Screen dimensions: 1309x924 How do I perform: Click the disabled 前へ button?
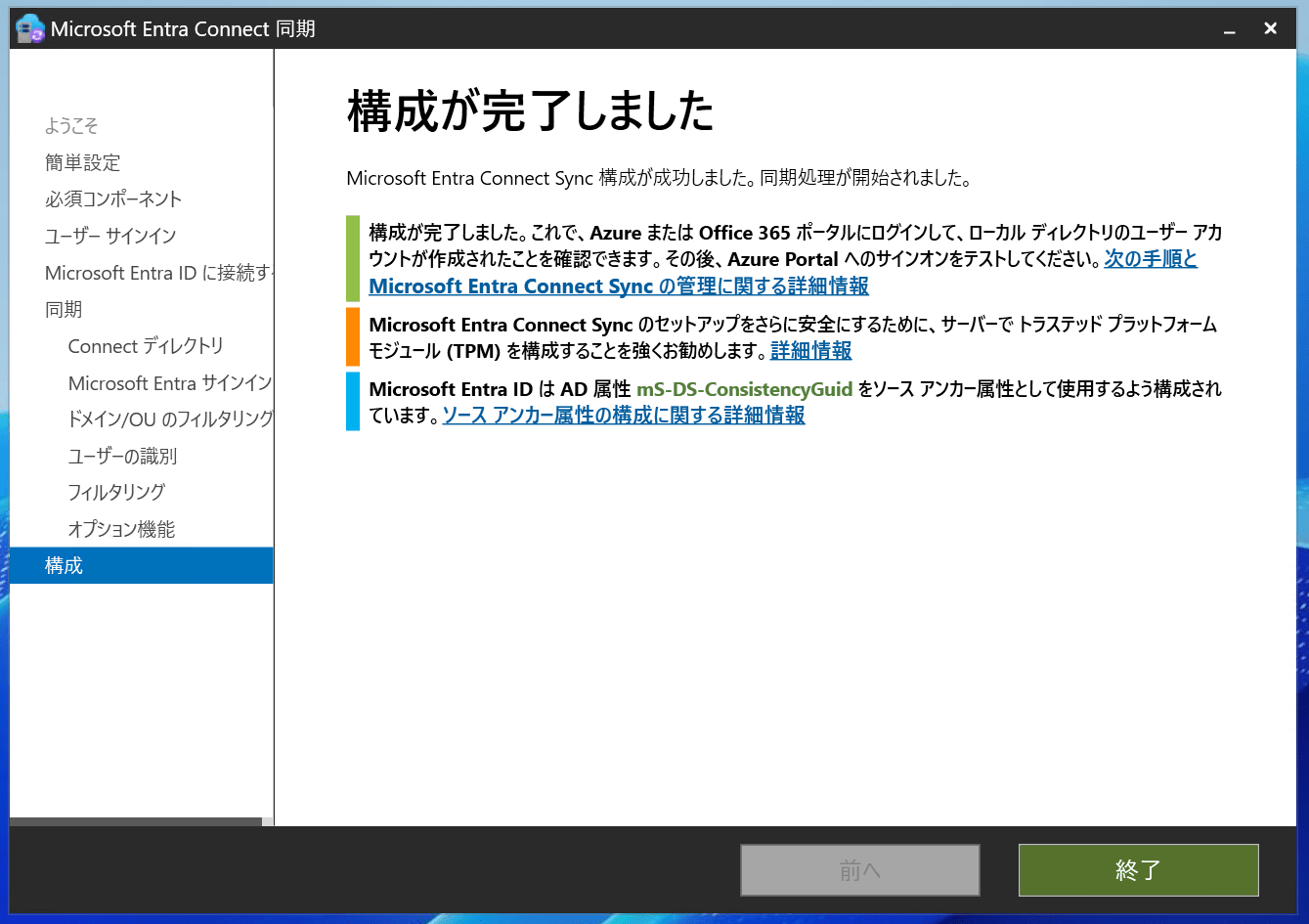(860, 870)
